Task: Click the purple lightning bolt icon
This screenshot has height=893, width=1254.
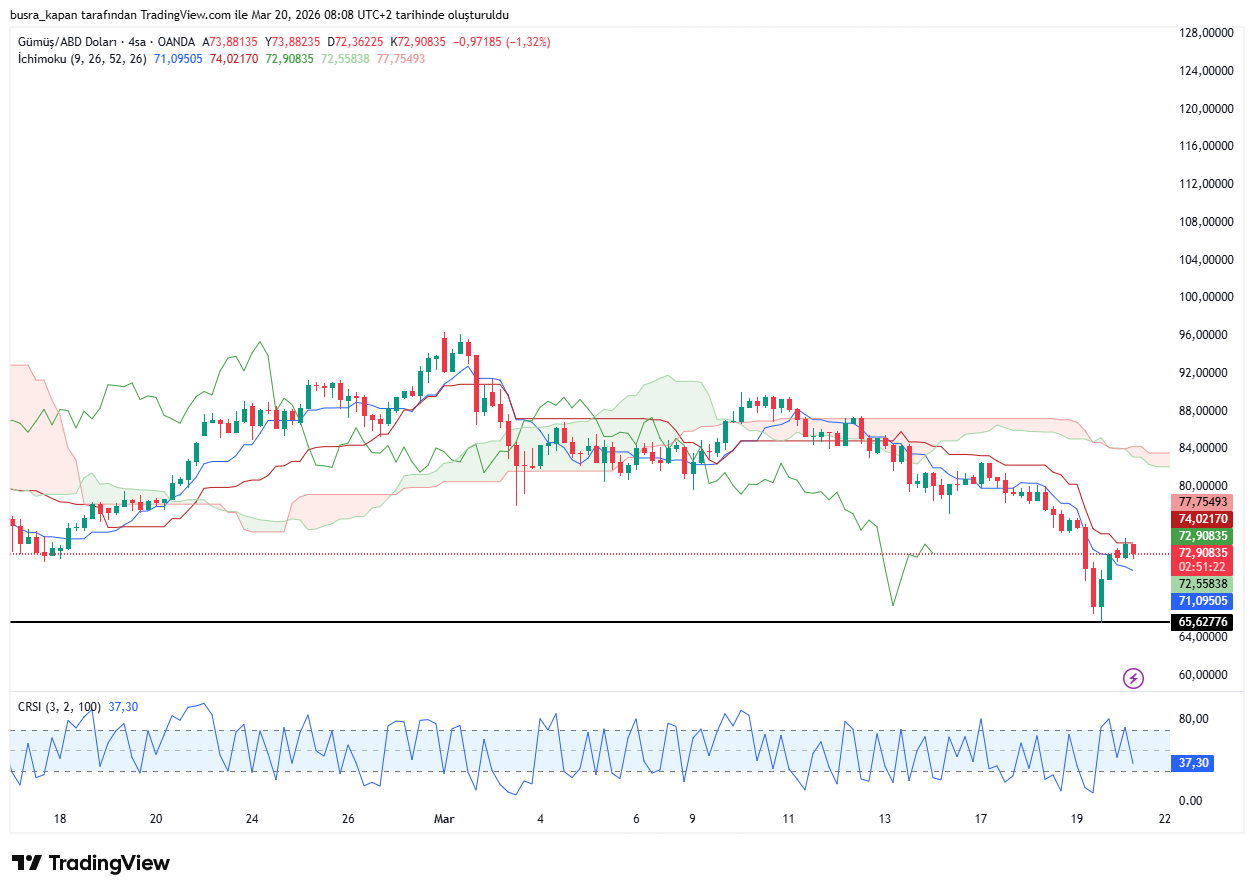Action: click(1133, 679)
